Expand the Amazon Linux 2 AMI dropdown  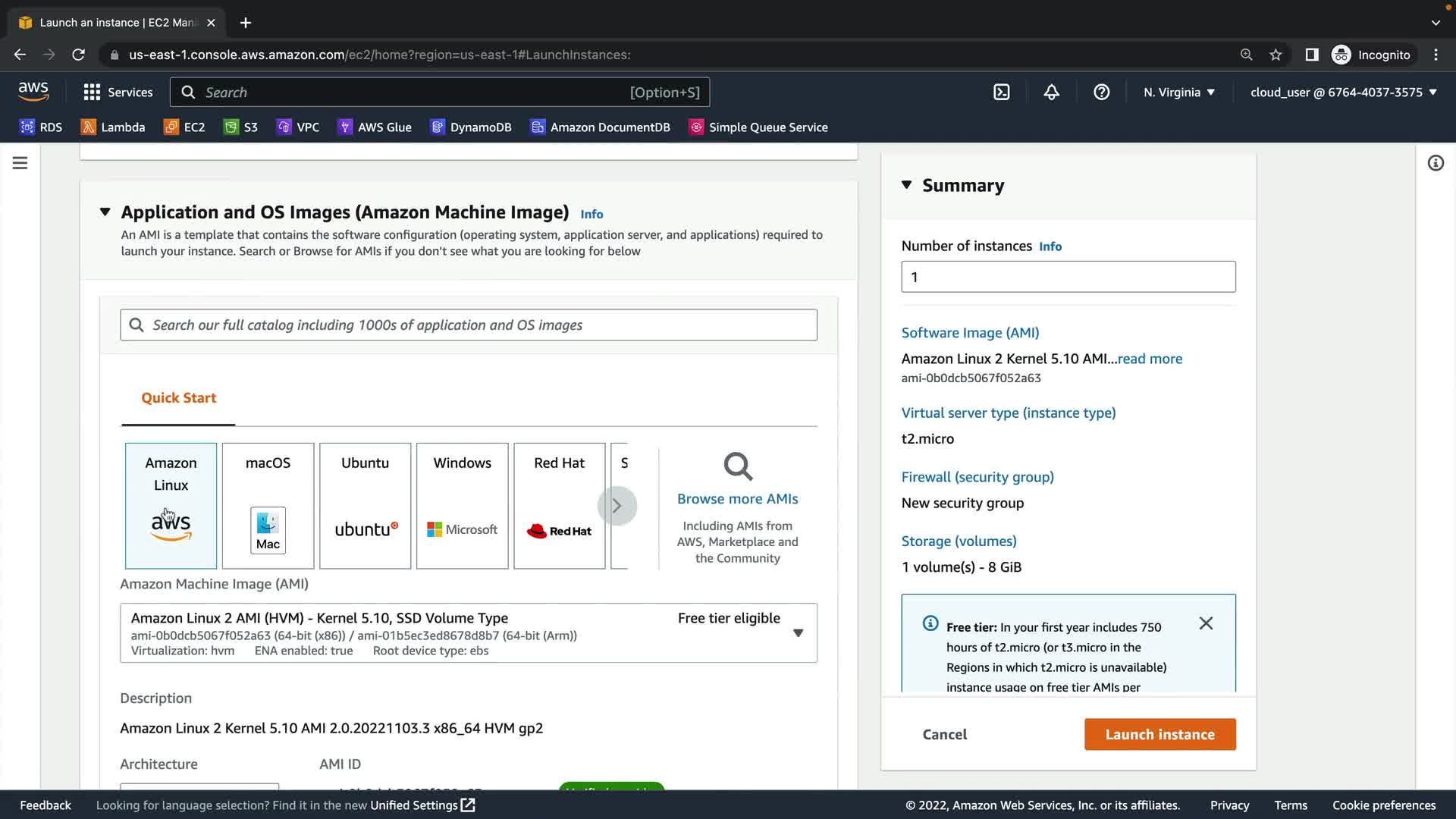pyautogui.click(x=798, y=633)
